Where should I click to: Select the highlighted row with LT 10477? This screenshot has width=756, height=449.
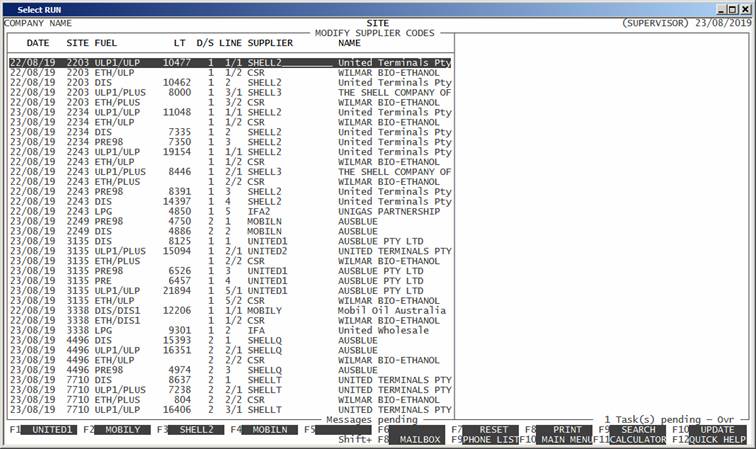[230, 63]
